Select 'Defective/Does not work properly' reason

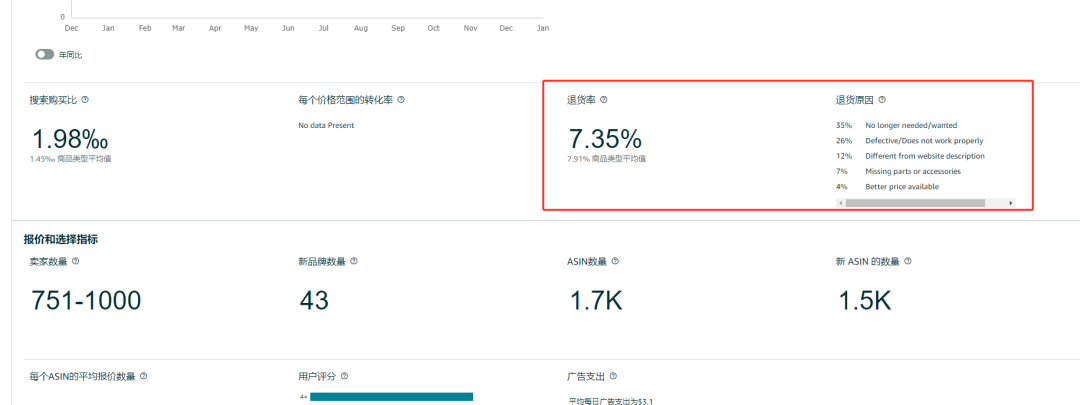tap(923, 141)
